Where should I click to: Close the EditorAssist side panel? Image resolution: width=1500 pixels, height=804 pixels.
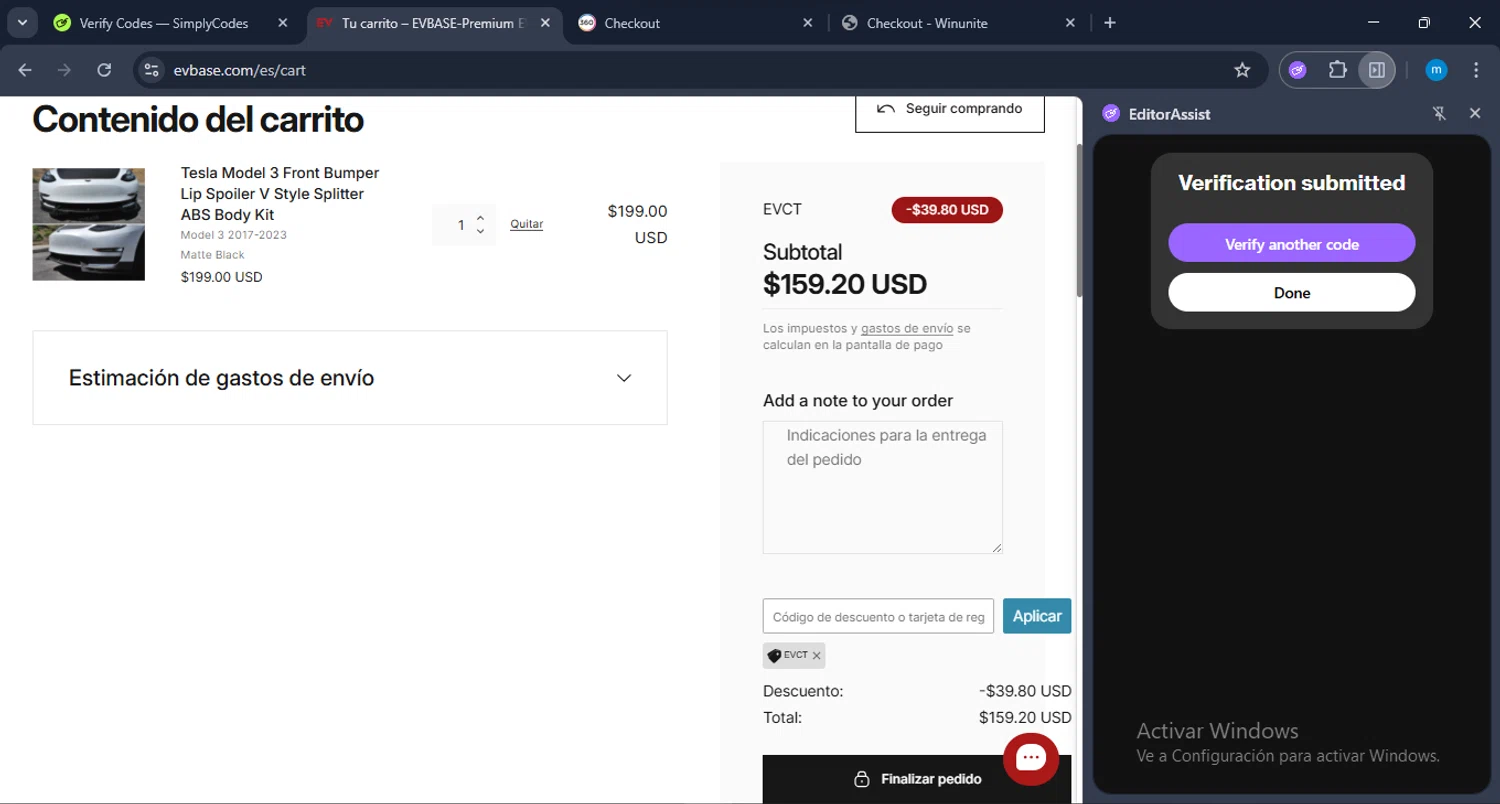click(x=1475, y=114)
